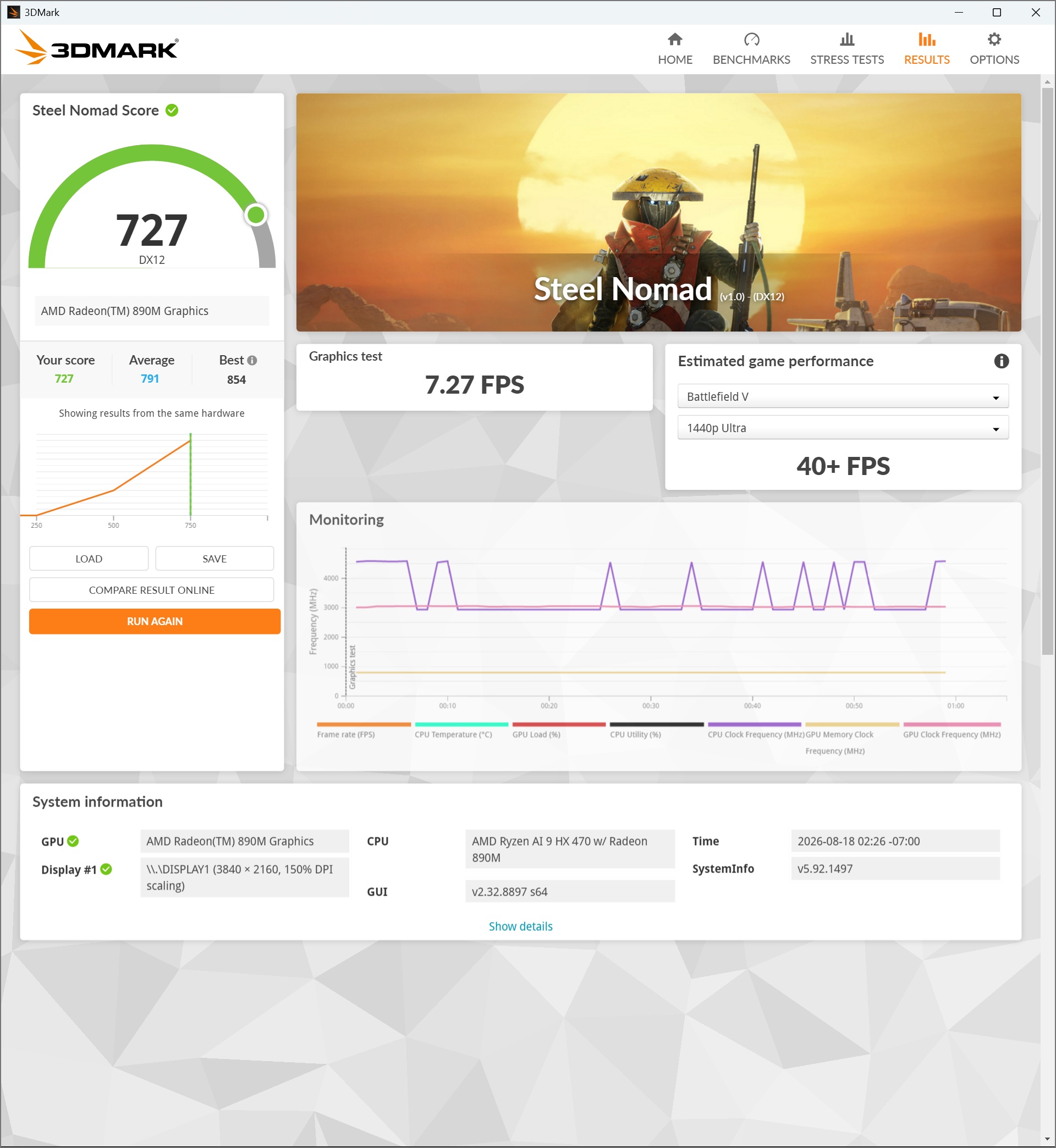1056x1148 pixels.
Task: Click the Average score 791
Action: [x=150, y=379]
